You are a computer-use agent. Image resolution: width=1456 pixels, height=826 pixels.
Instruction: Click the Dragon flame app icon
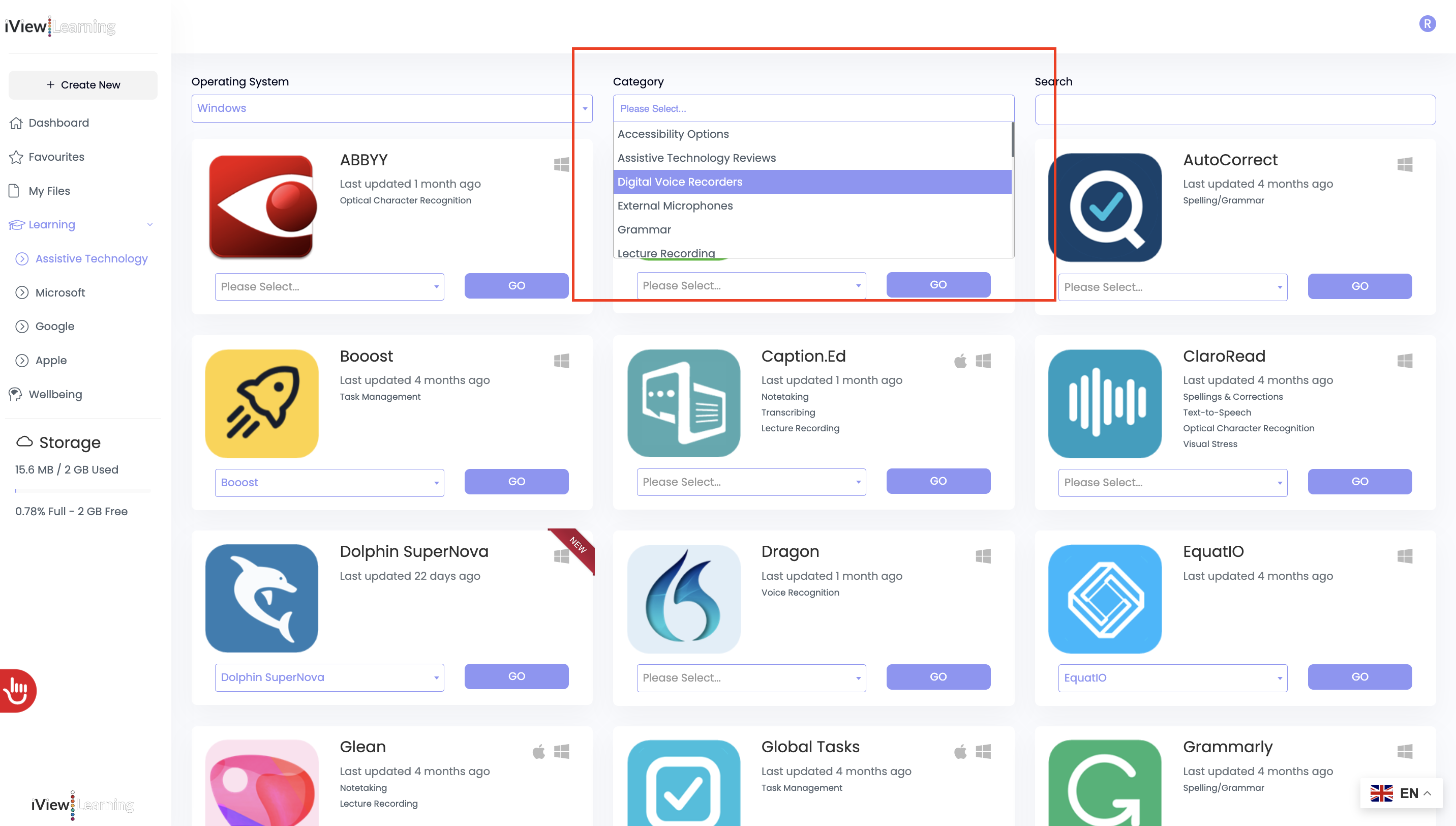coord(683,599)
